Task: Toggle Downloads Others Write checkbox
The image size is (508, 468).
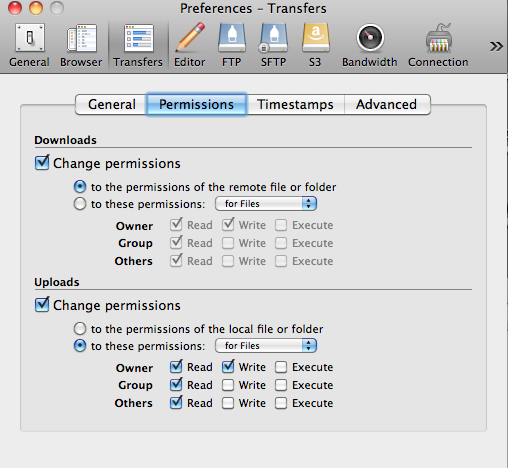Action: (228, 261)
